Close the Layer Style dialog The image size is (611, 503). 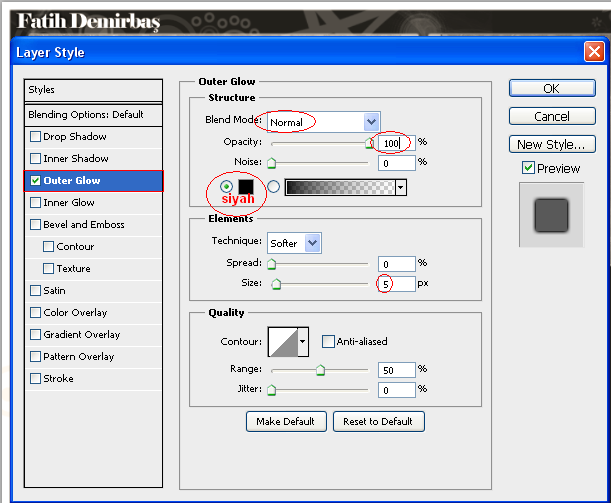(x=594, y=51)
